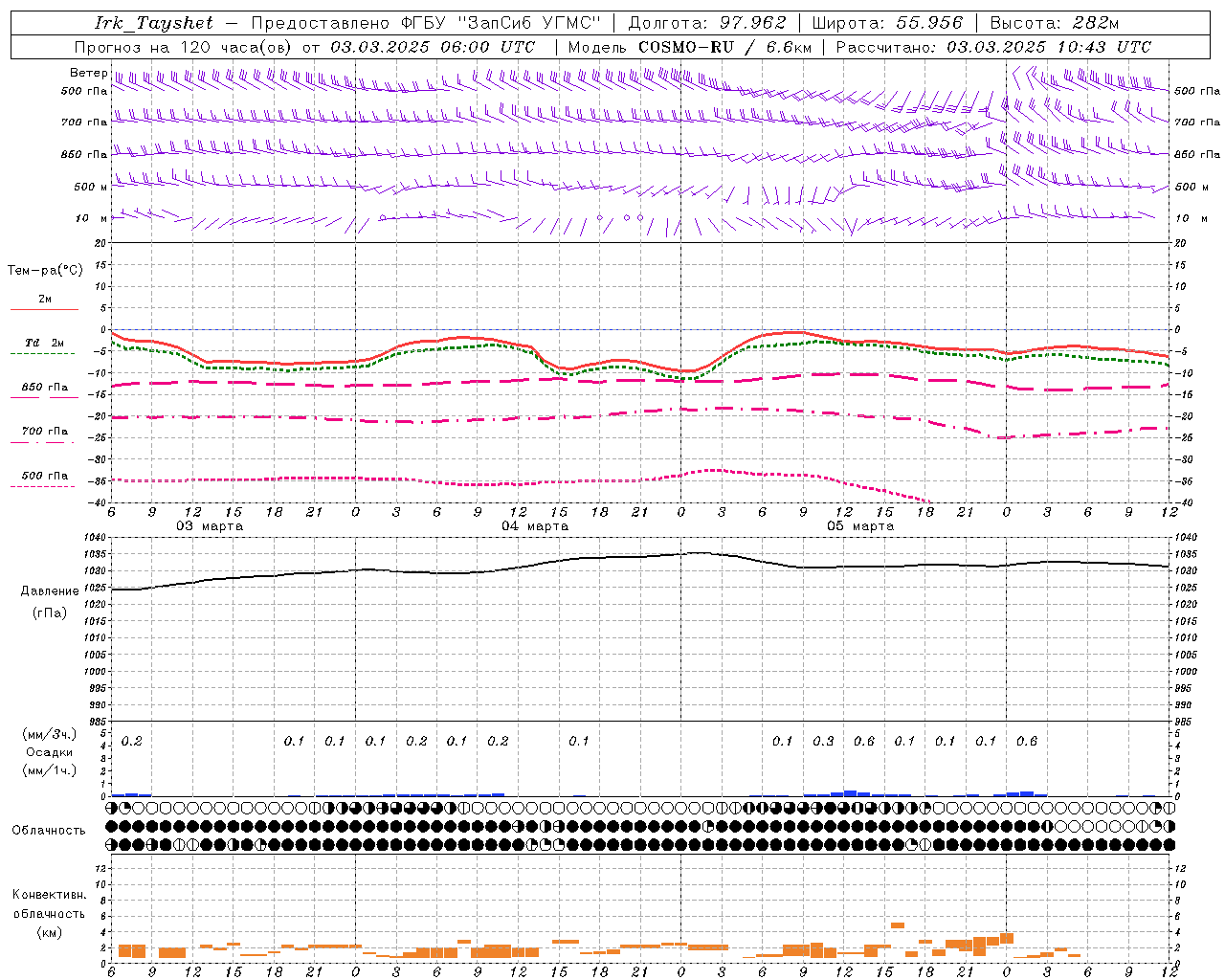Click the forecast start 03.03.2025 06:00 UTC

[x=433, y=47]
